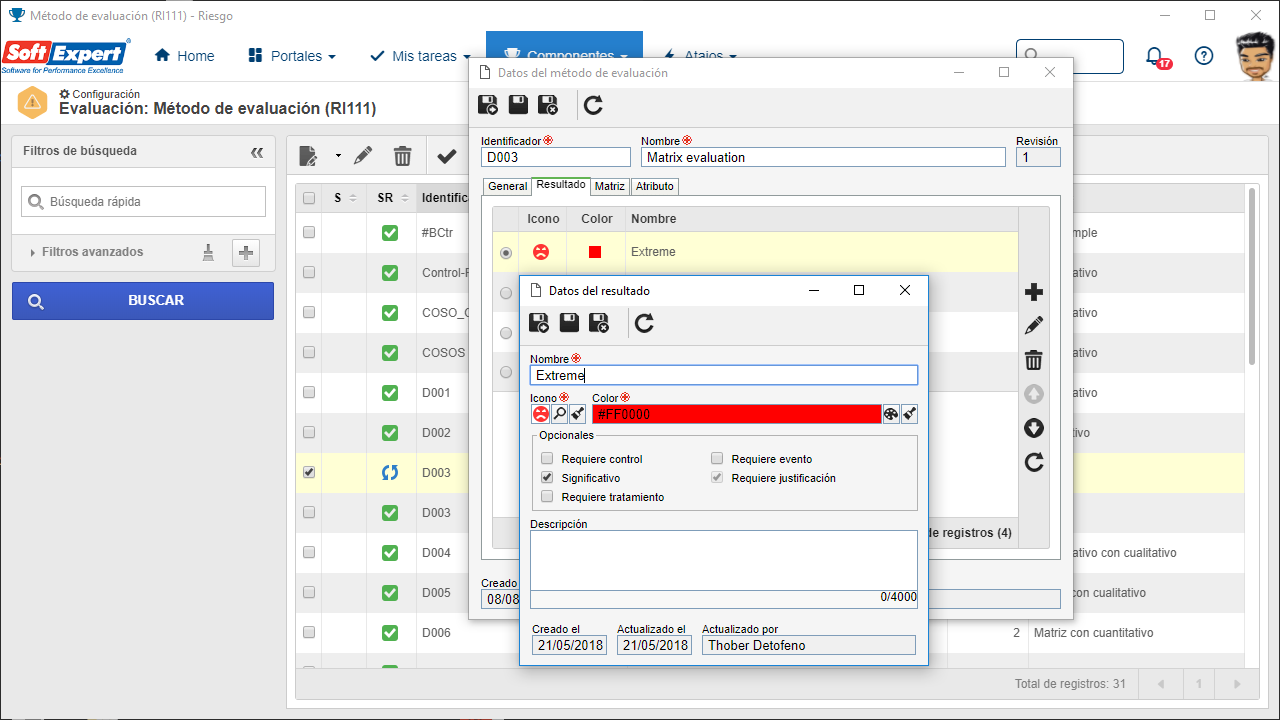Check the D005 row checkbox

point(309,592)
